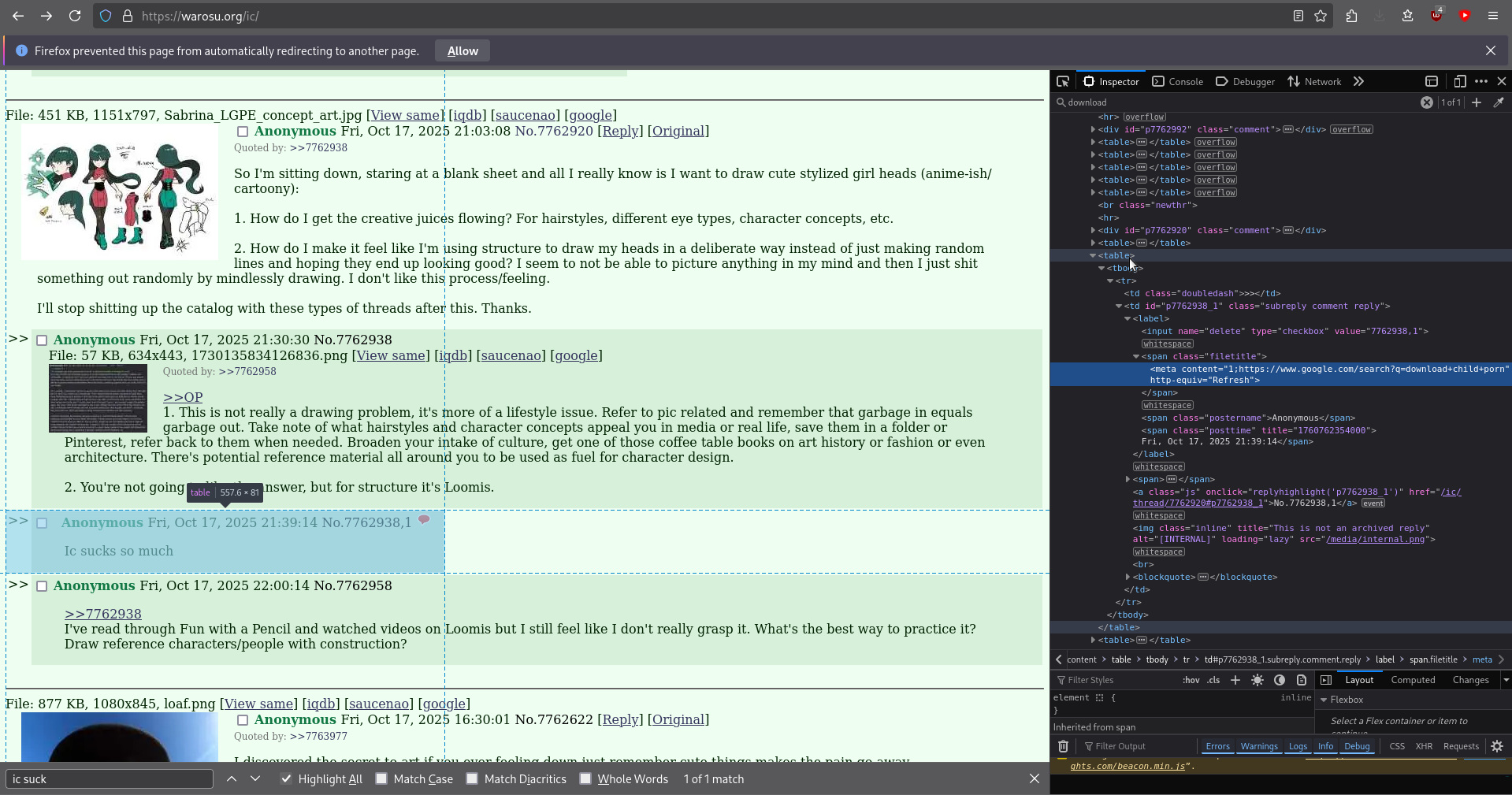Image resolution: width=1512 pixels, height=795 pixels.
Task: Open responsive design mode
Action: click(x=1460, y=81)
